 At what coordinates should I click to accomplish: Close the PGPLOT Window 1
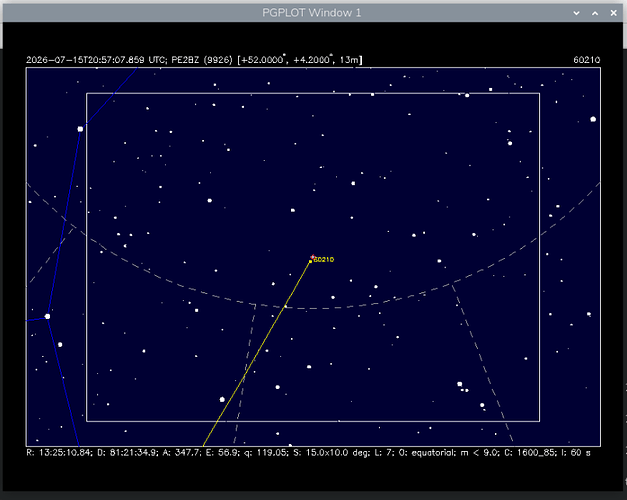[613, 13]
